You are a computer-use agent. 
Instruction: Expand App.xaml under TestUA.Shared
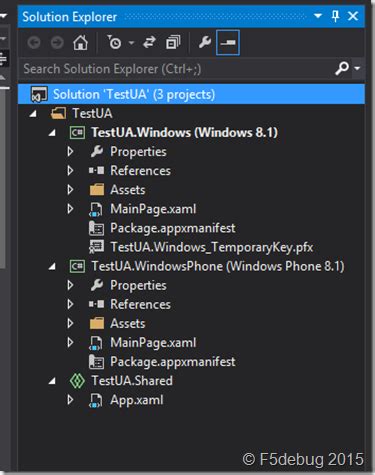point(70,400)
